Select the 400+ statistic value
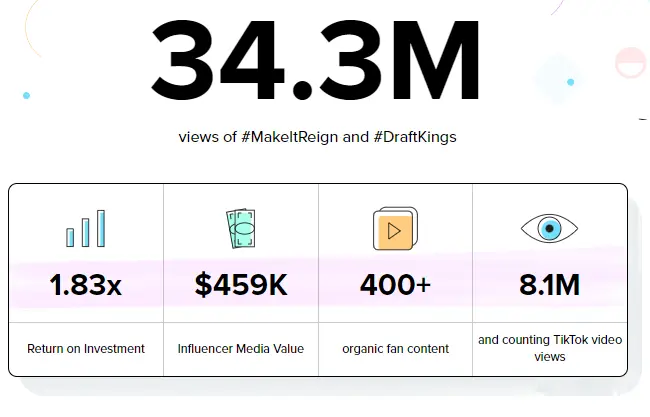This screenshot has width=650, height=417. [x=395, y=285]
